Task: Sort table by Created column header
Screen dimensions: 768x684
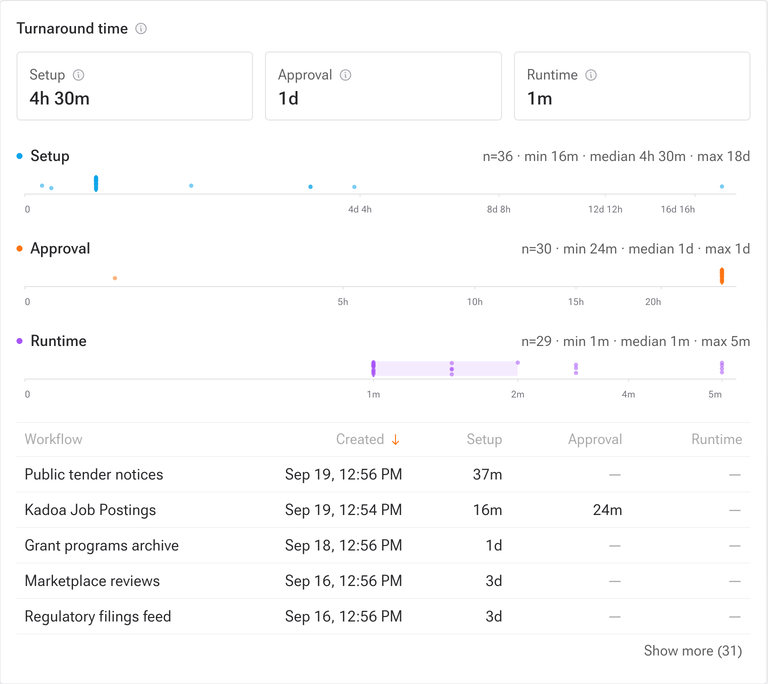Action: pyautogui.click(x=360, y=439)
